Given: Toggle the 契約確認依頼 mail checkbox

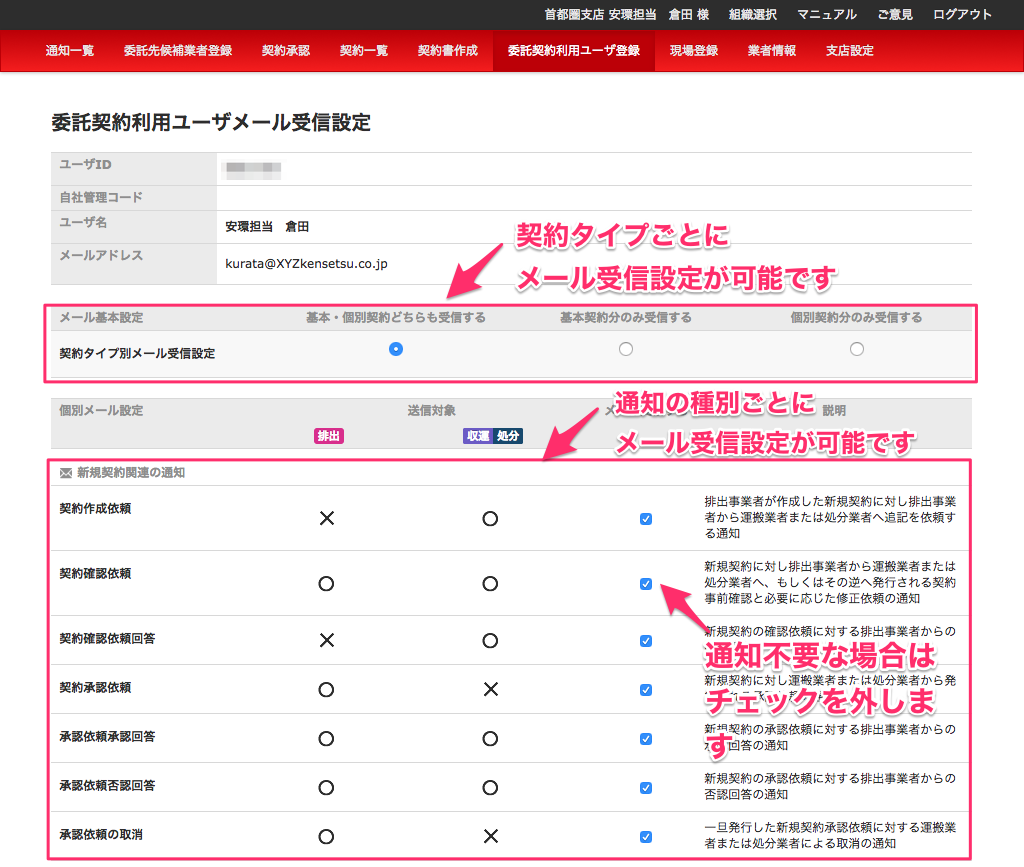Looking at the screenshot, I should (x=646, y=584).
